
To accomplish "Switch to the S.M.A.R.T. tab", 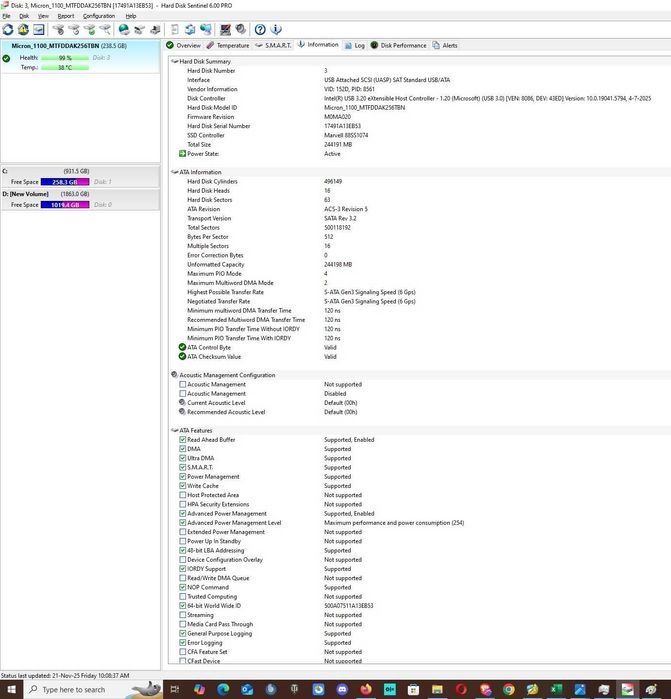I will 273,45.
